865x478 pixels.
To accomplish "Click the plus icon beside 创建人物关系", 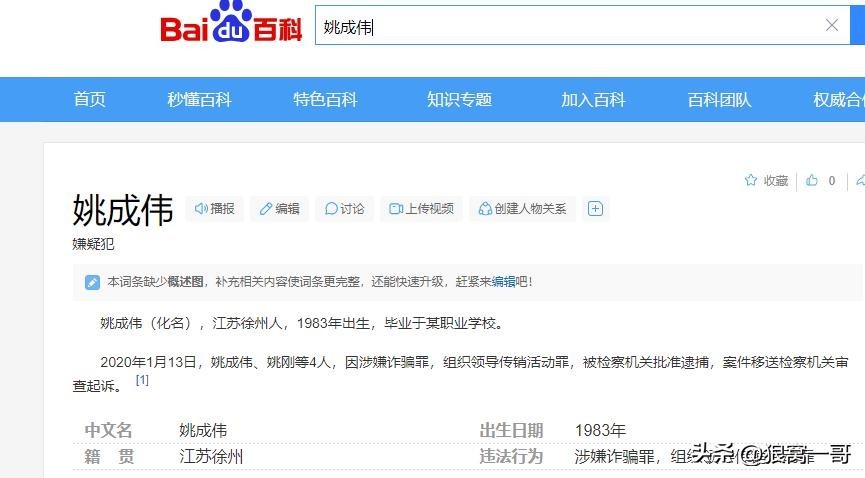I will click(x=595, y=209).
